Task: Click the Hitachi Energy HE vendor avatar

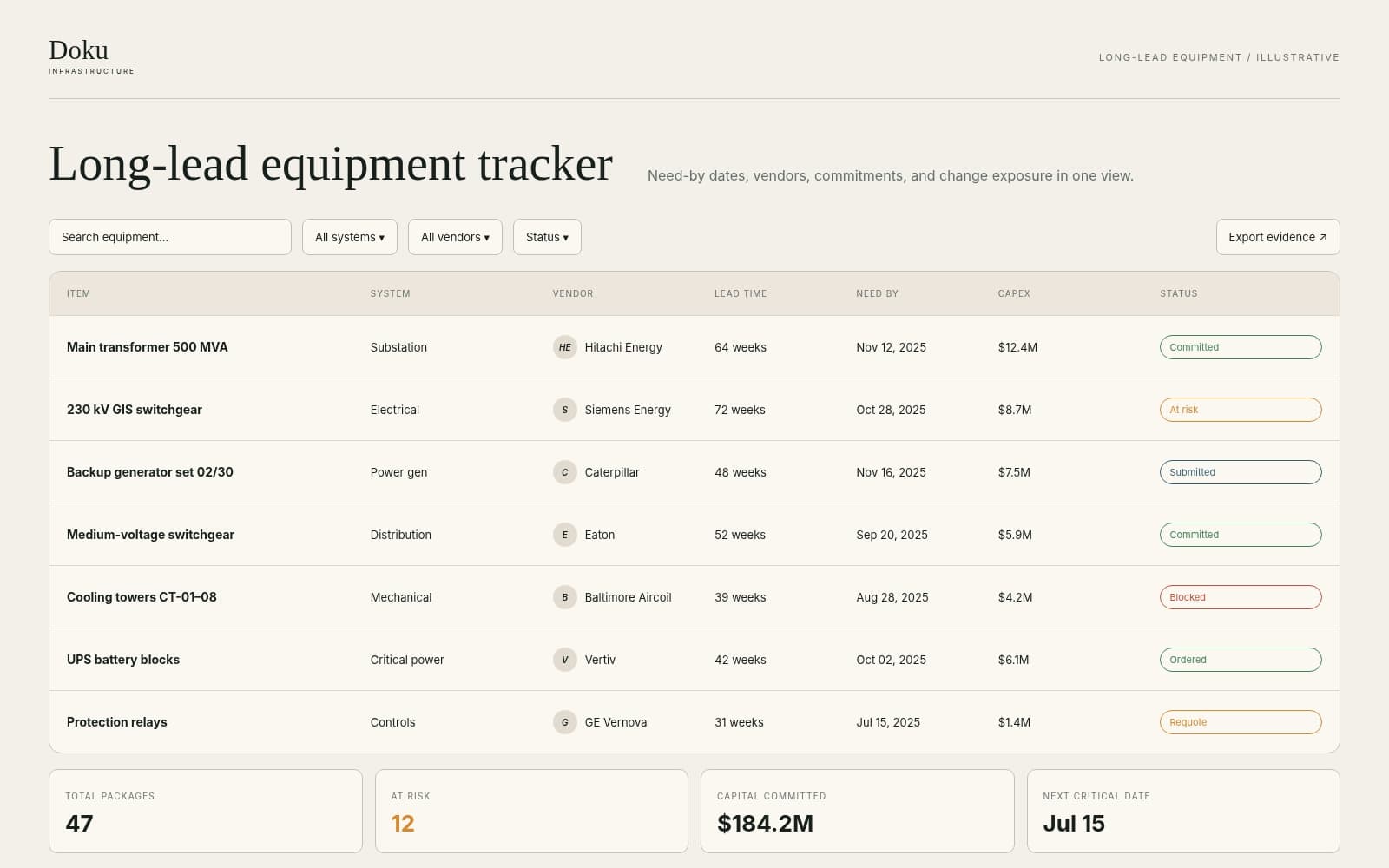Action: click(564, 347)
